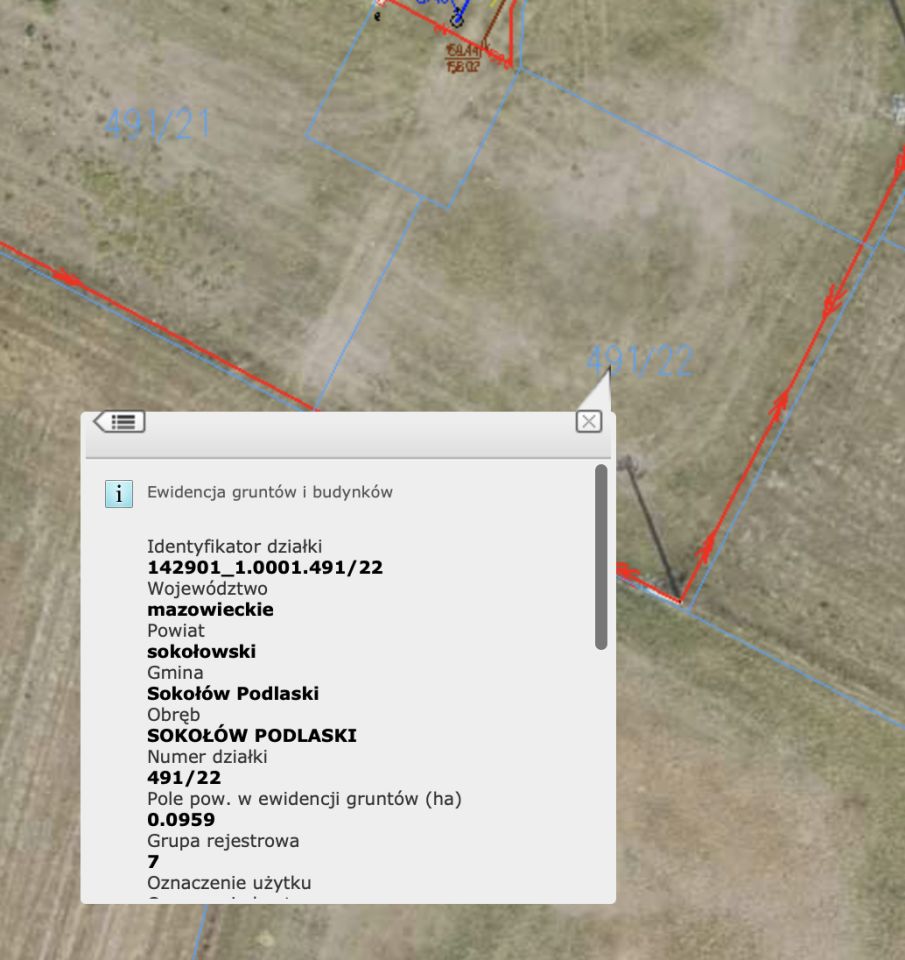Click the map label 491/21

pyautogui.click(x=157, y=124)
